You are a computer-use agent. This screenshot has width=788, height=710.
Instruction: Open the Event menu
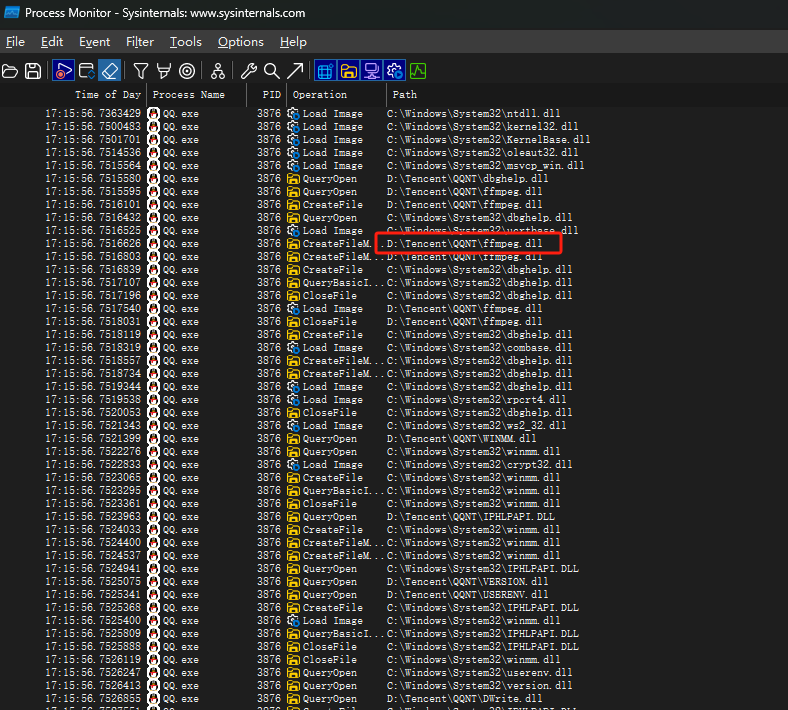94,42
